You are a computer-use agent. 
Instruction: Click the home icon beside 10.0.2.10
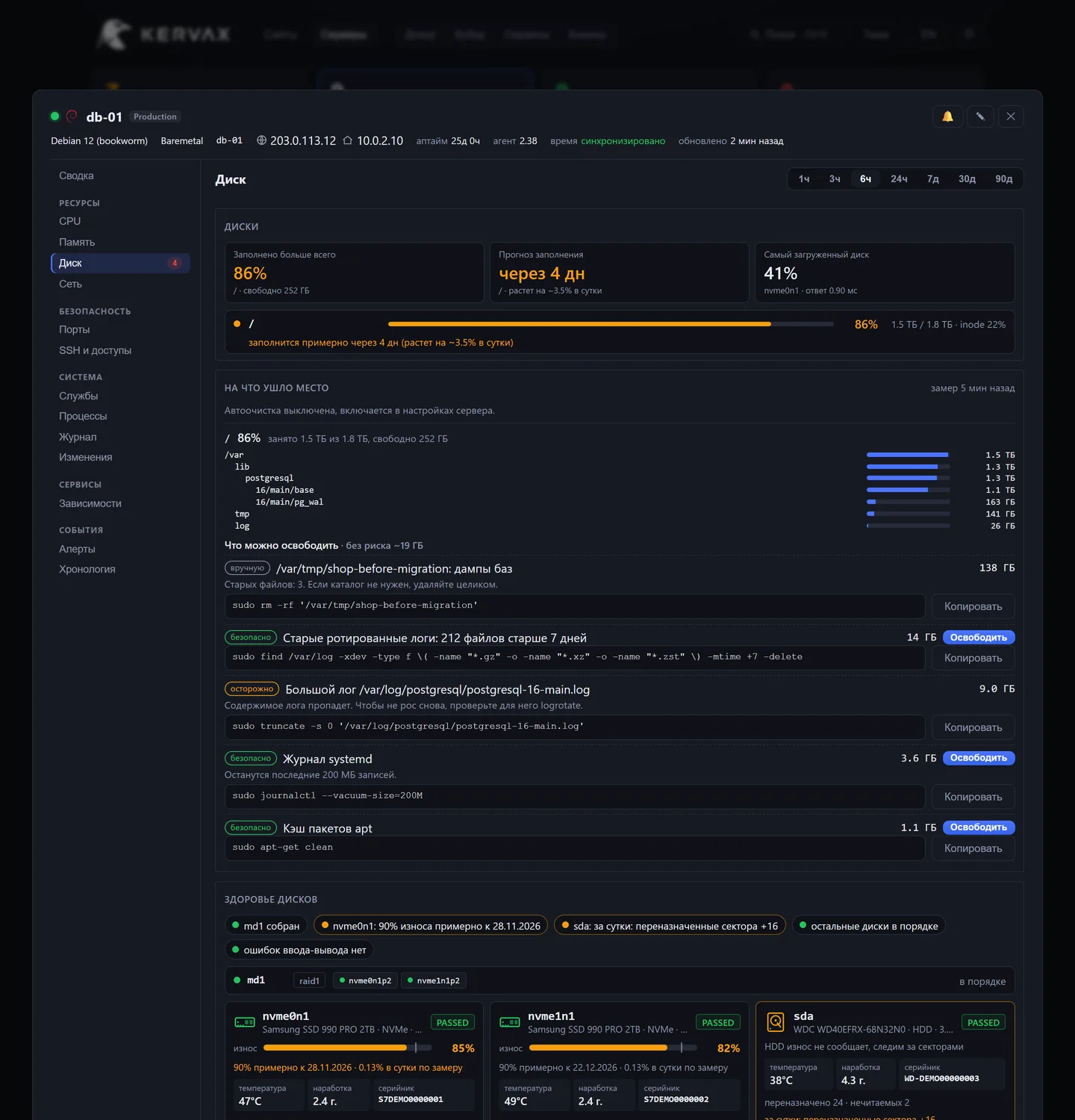pos(348,140)
